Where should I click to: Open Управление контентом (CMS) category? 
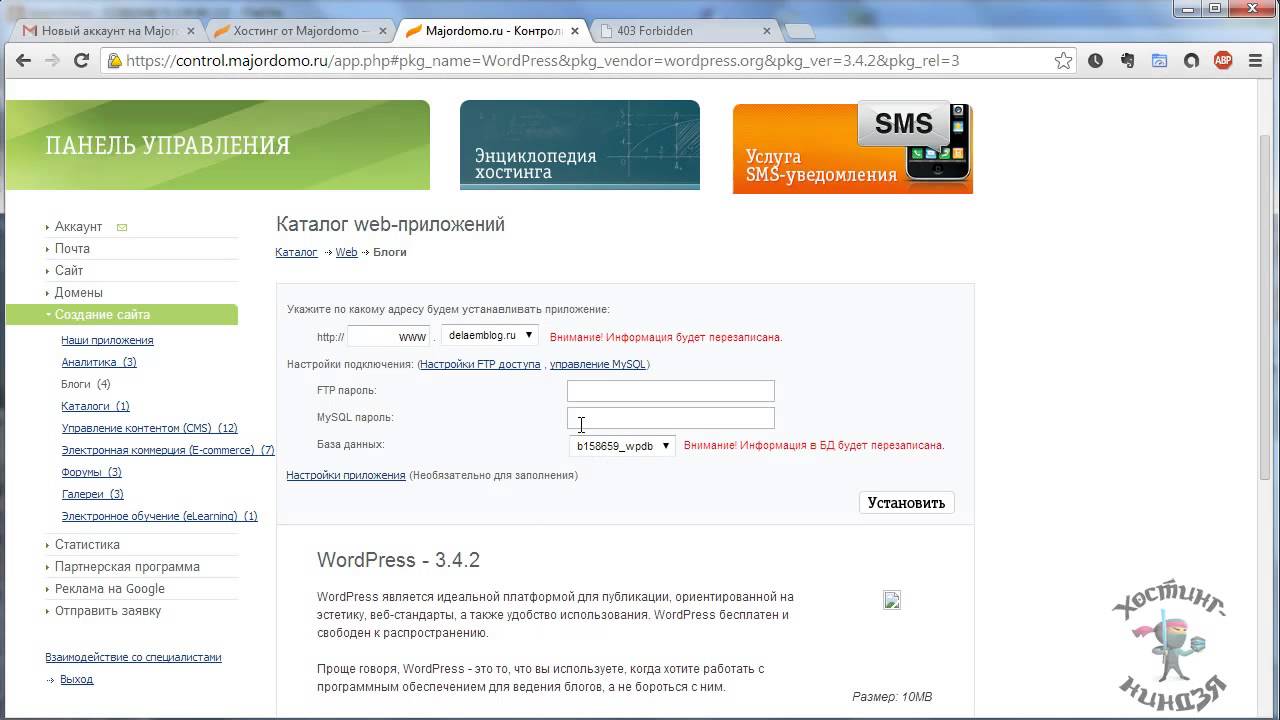[x=149, y=429]
